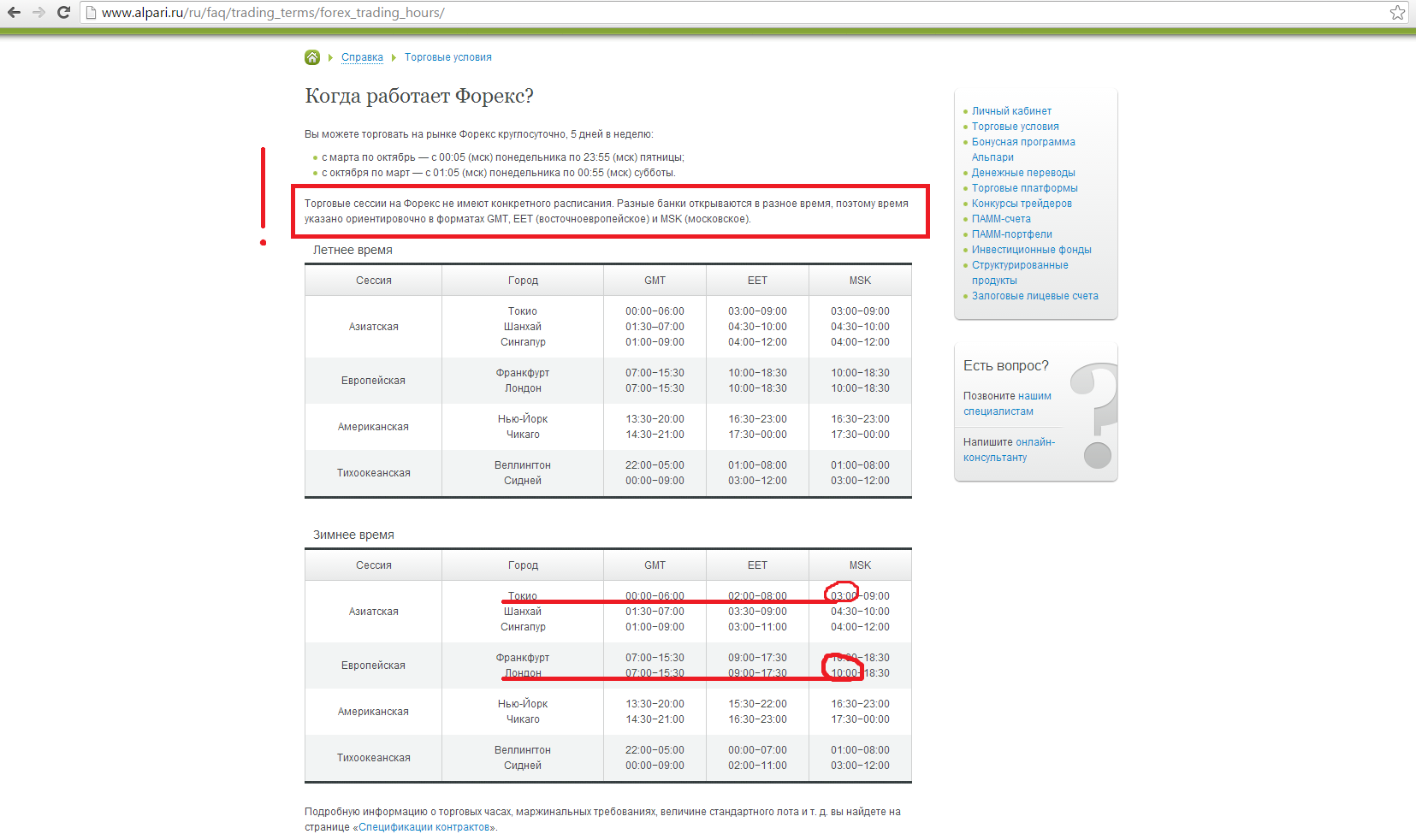Screen dimensions: 1416x840
Task: Click the Сессия header in summer table
Action: pyautogui.click(x=374, y=281)
